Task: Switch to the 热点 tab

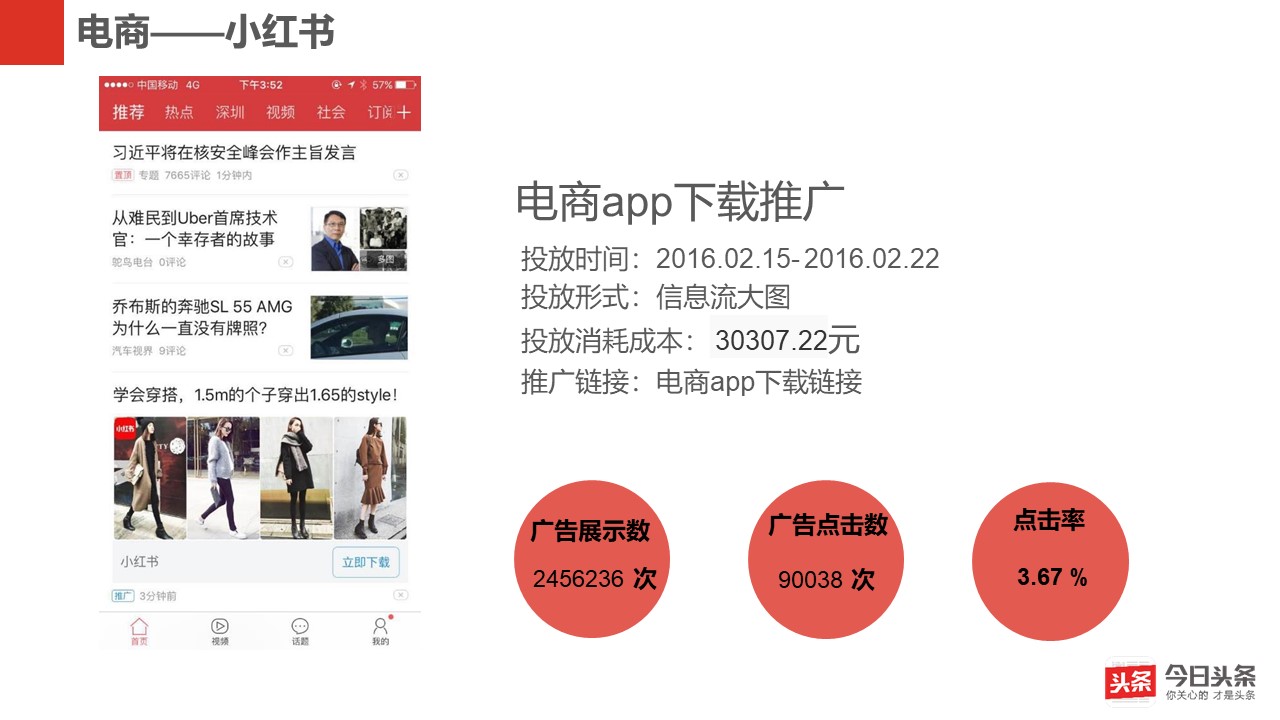Action: click(179, 112)
